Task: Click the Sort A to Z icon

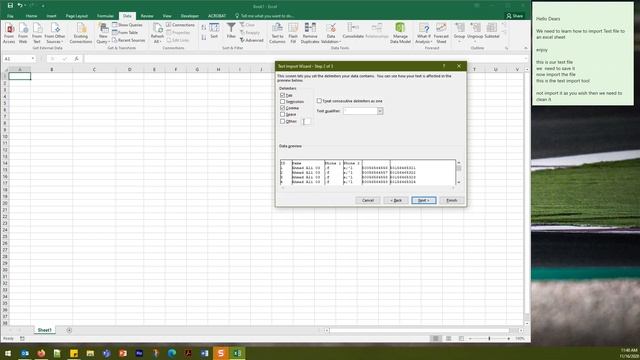Action: (x=203, y=27)
